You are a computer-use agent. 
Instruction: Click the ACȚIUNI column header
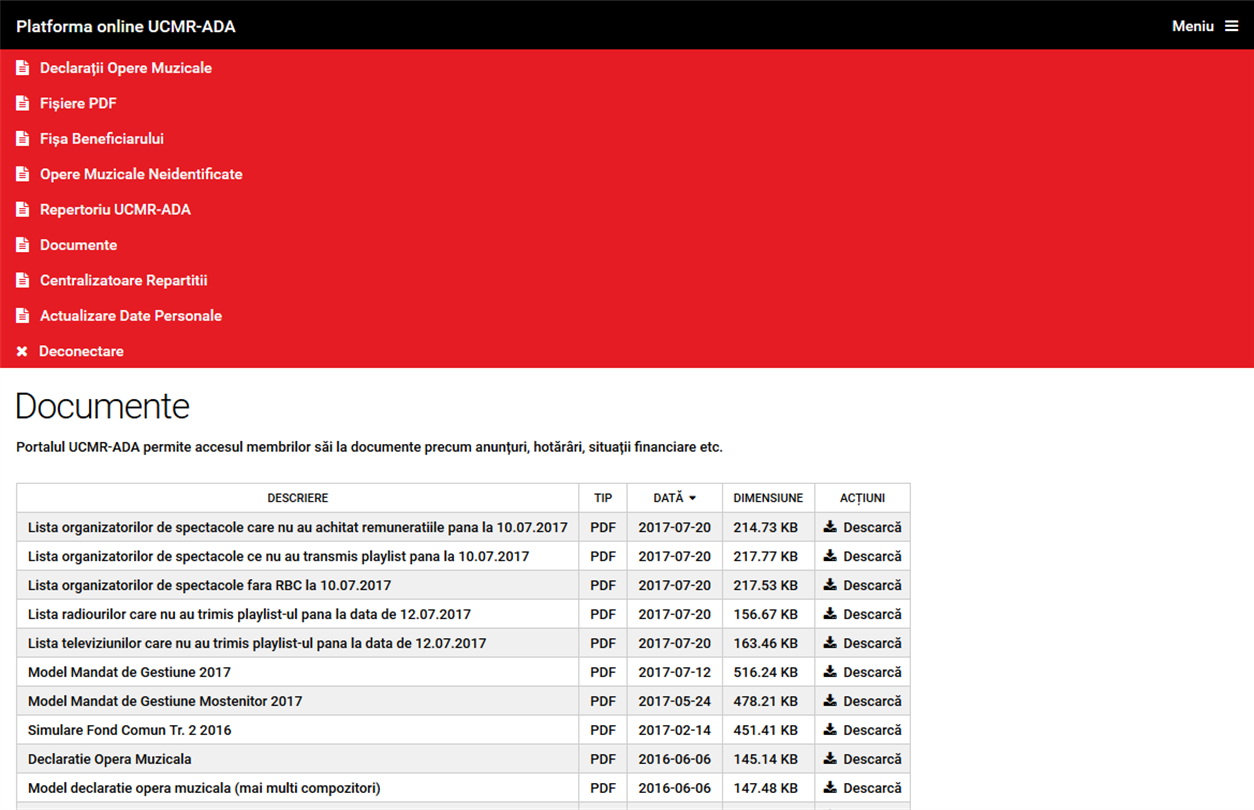tap(862, 498)
